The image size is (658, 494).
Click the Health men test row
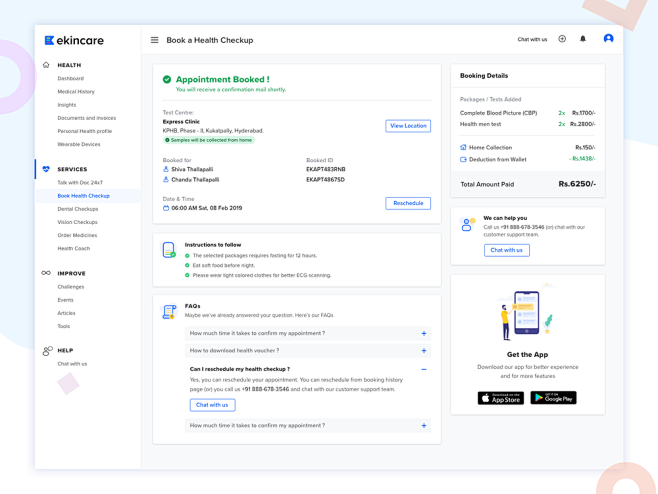tap(527, 124)
